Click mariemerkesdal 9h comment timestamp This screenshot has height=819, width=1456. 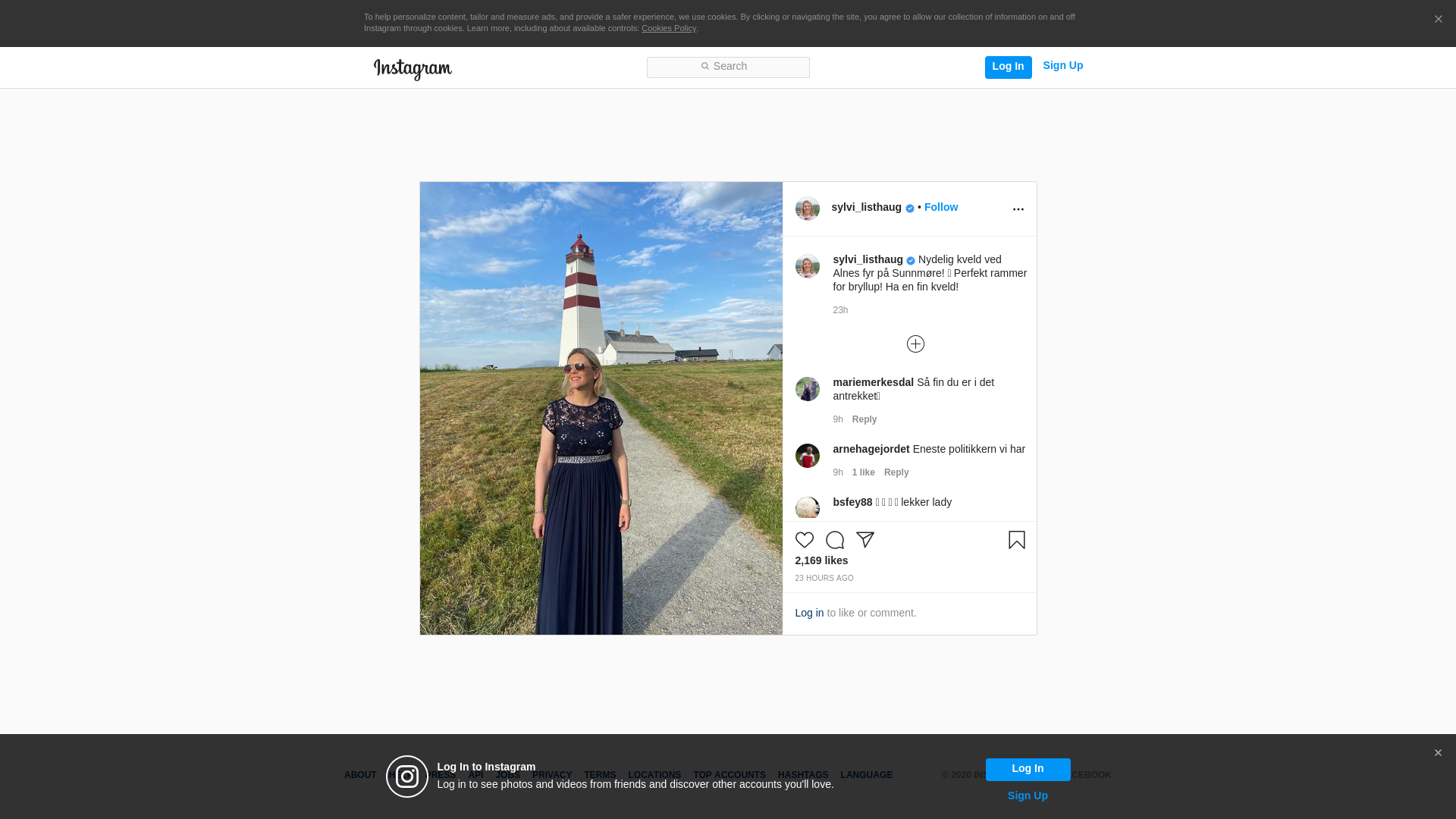click(x=837, y=419)
